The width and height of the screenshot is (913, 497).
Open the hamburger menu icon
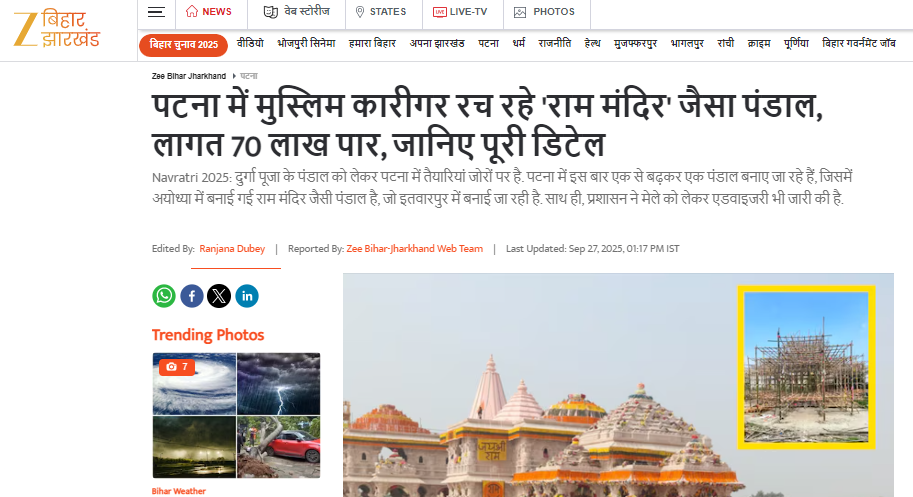(x=155, y=12)
